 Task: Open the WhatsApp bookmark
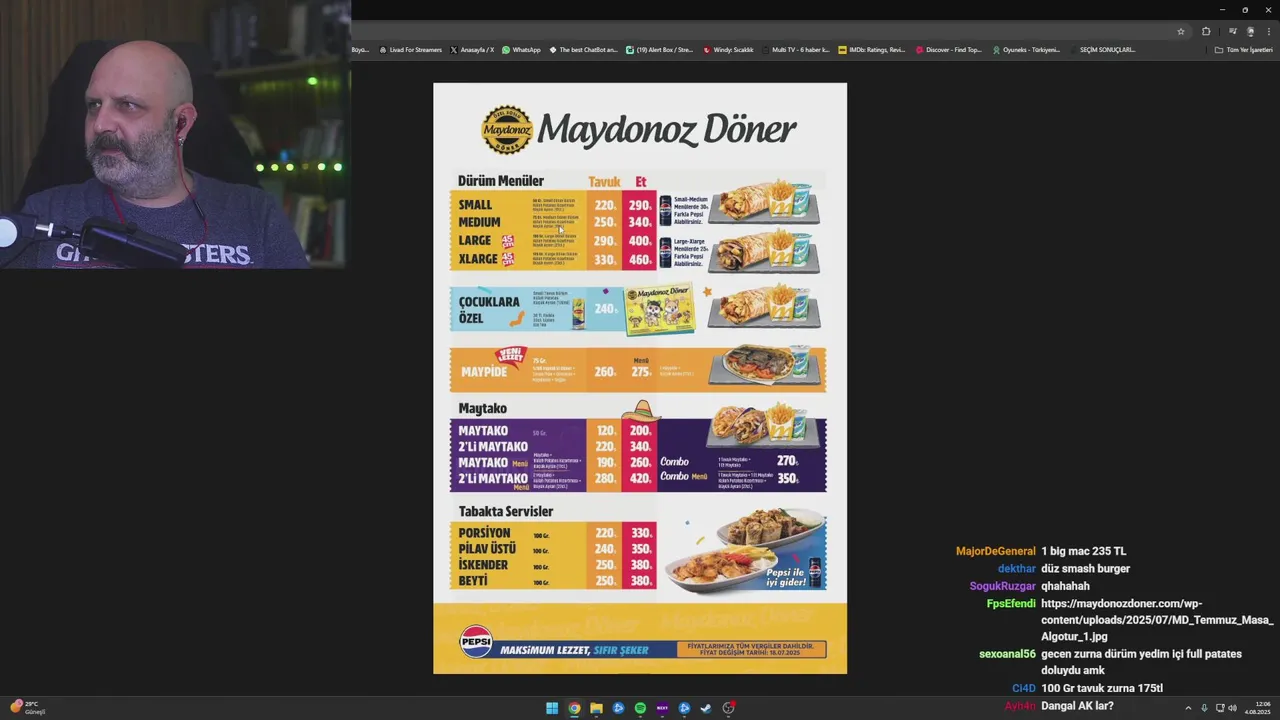[521, 50]
